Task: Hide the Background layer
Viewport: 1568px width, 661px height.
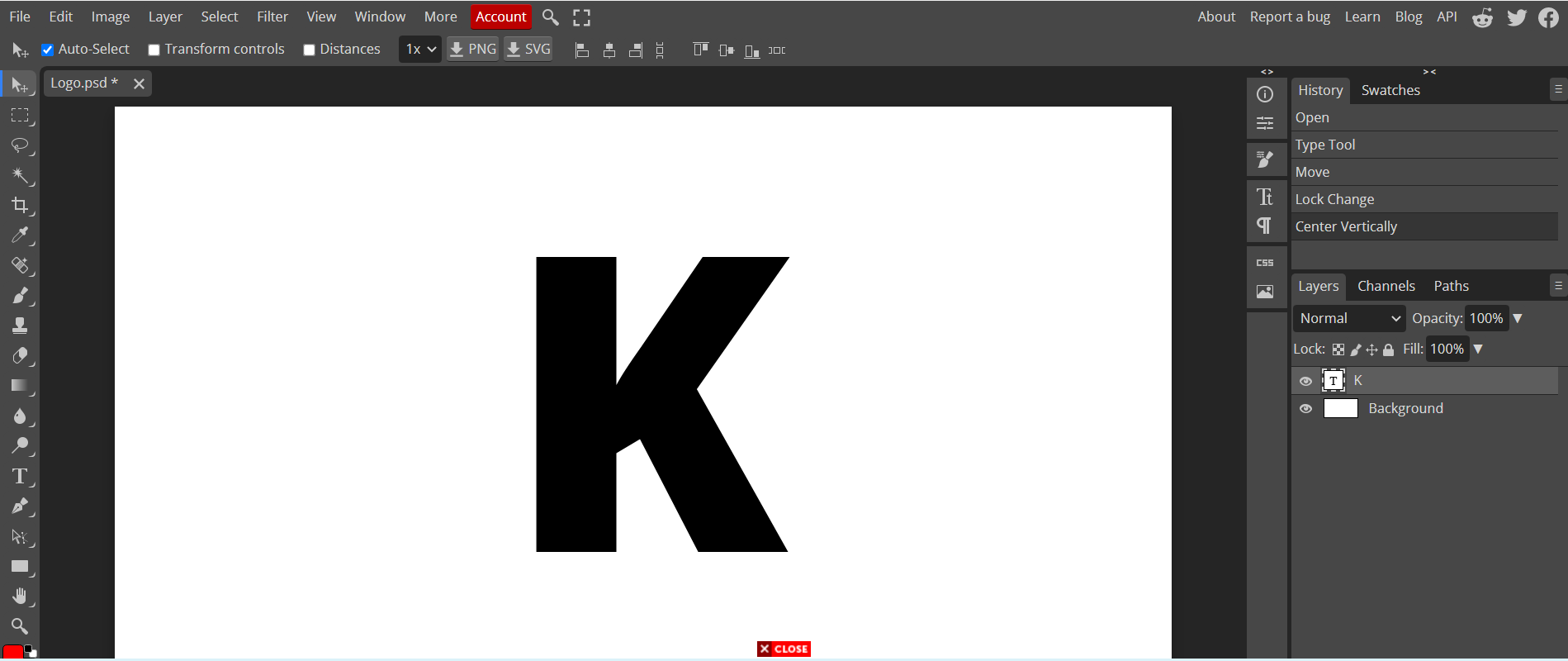Action: (x=1305, y=409)
